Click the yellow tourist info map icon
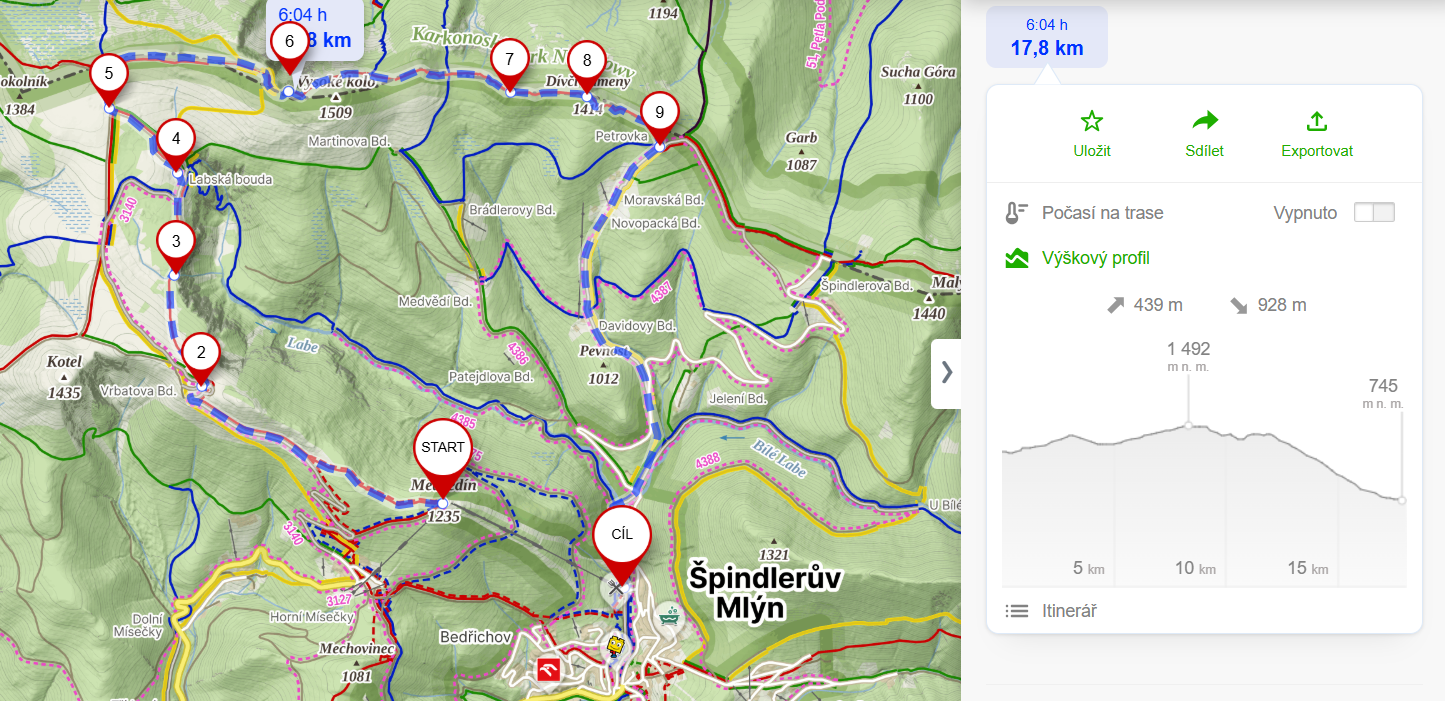Image resolution: width=1445 pixels, height=701 pixels. coord(616,647)
